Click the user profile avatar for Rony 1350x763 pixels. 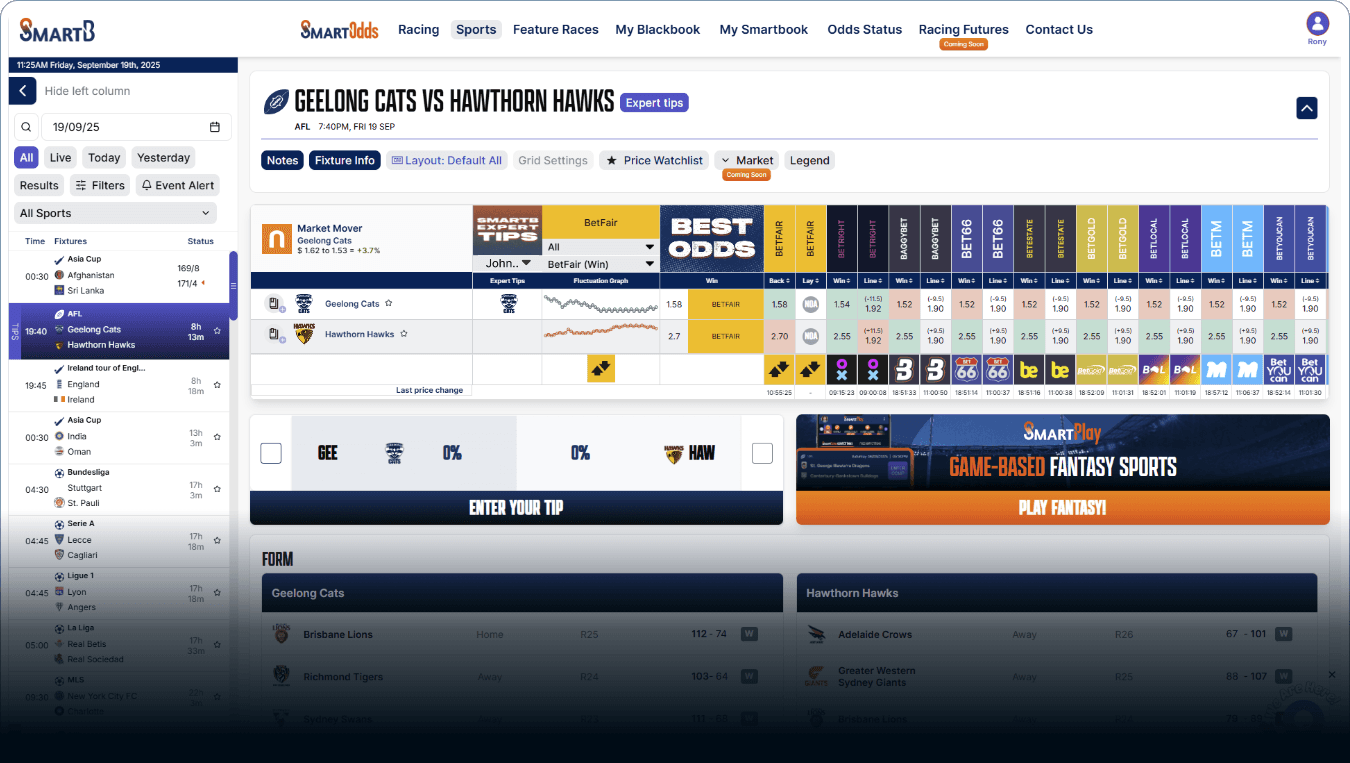[x=1317, y=24]
